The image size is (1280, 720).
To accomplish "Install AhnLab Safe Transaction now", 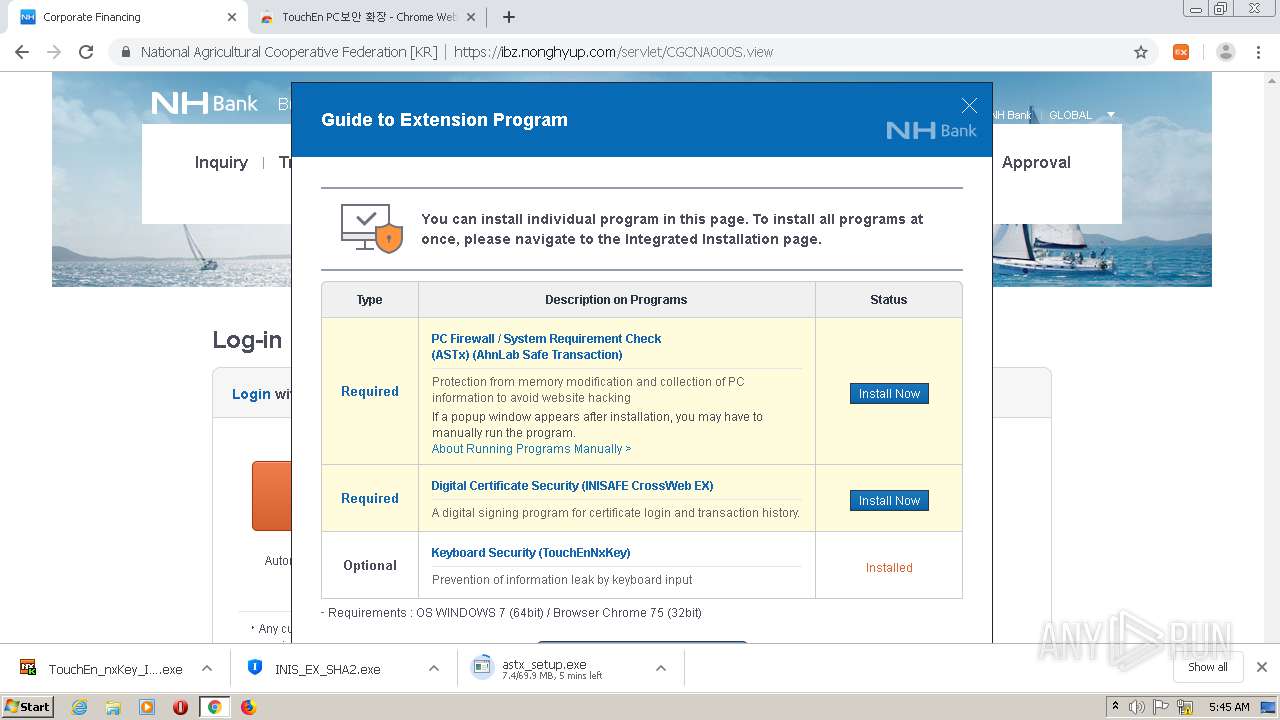I will point(889,394).
